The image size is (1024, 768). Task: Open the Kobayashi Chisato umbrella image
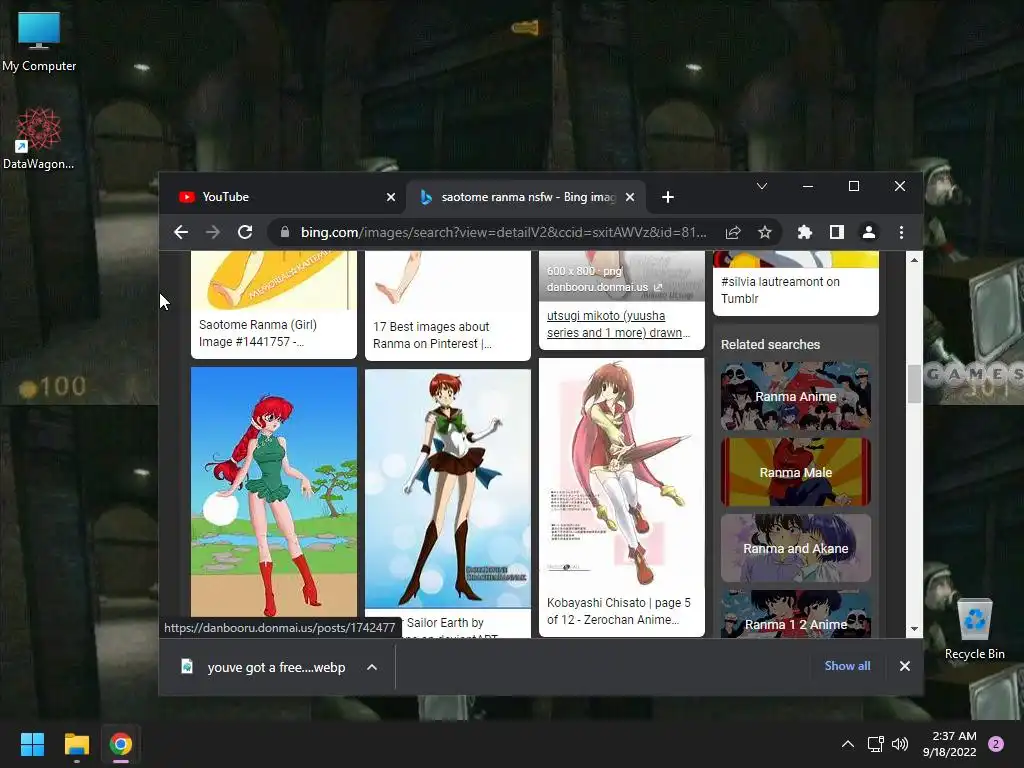622,472
